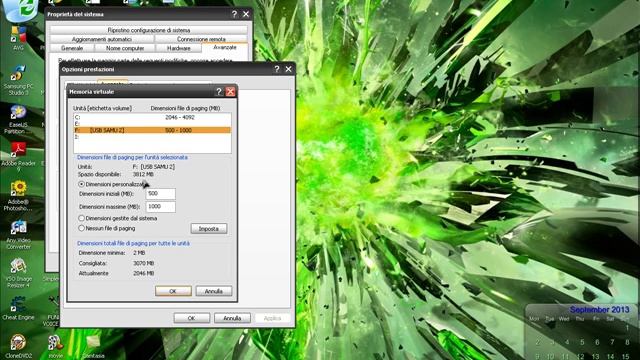Open the movie desktop icon
Image resolution: width=640 pixels, height=360 pixels.
coord(56,346)
